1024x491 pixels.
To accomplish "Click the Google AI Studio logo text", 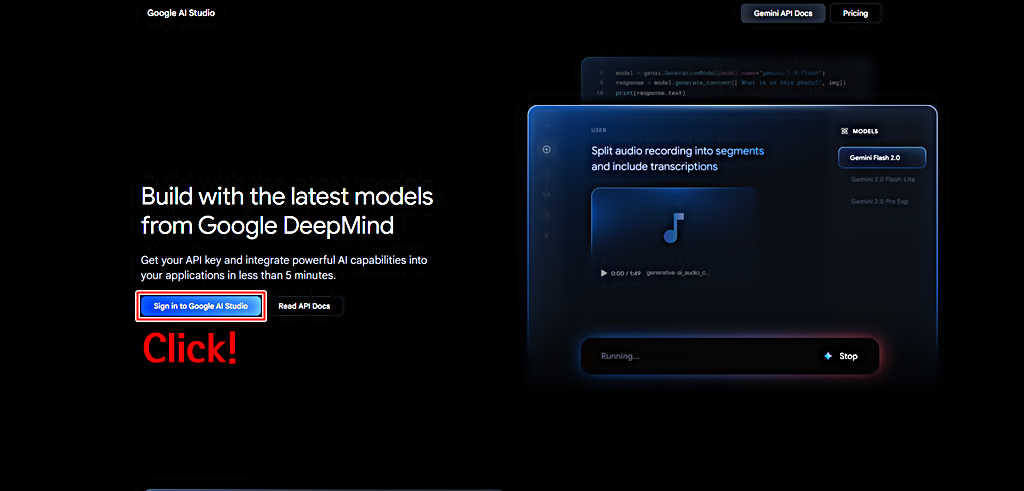I will click(181, 12).
